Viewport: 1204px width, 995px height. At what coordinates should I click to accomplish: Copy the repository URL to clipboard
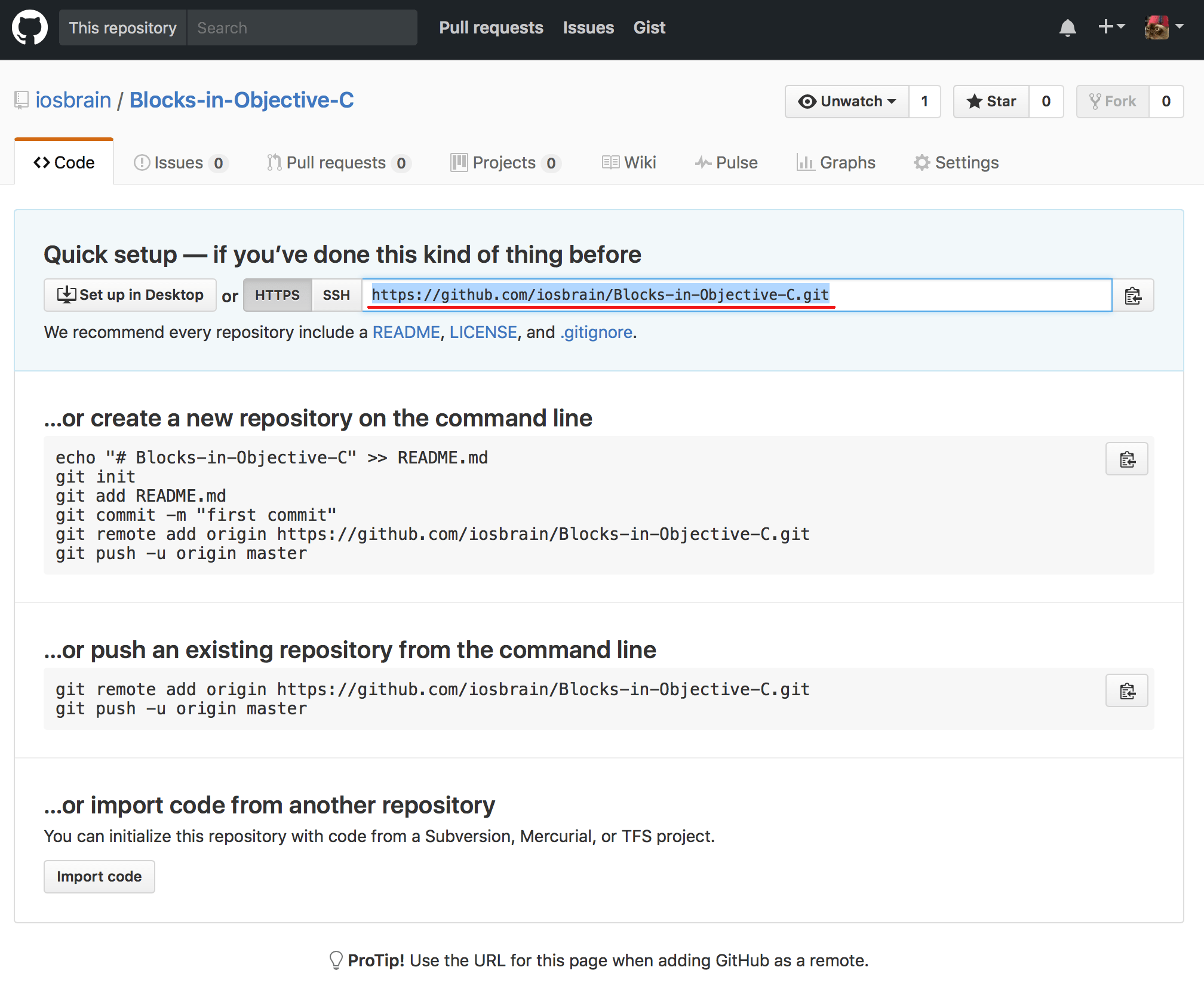[1132, 295]
